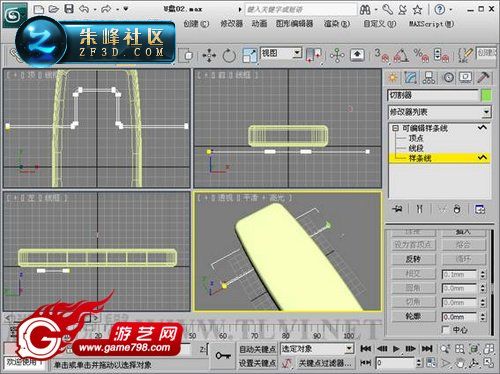Screen dimensions: 500x374
Task: Click the green object color swatch
Action: click(486, 96)
